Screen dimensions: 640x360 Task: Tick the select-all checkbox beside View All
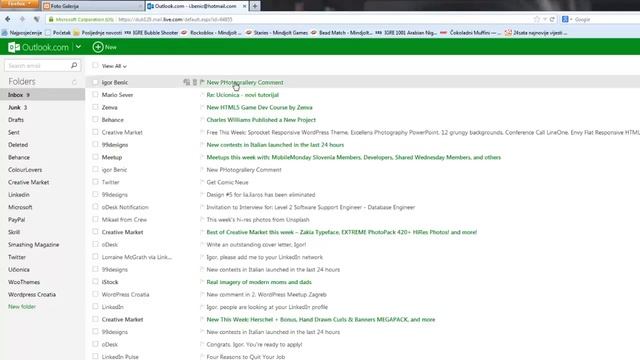(95, 65)
